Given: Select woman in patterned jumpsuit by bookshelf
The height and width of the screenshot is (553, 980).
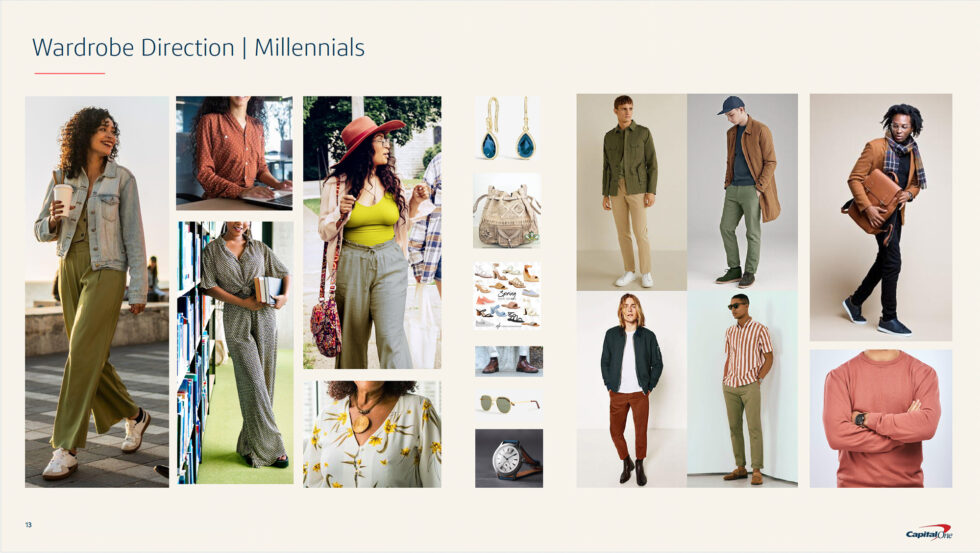Looking at the screenshot, I should pyautogui.click(x=234, y=352).
